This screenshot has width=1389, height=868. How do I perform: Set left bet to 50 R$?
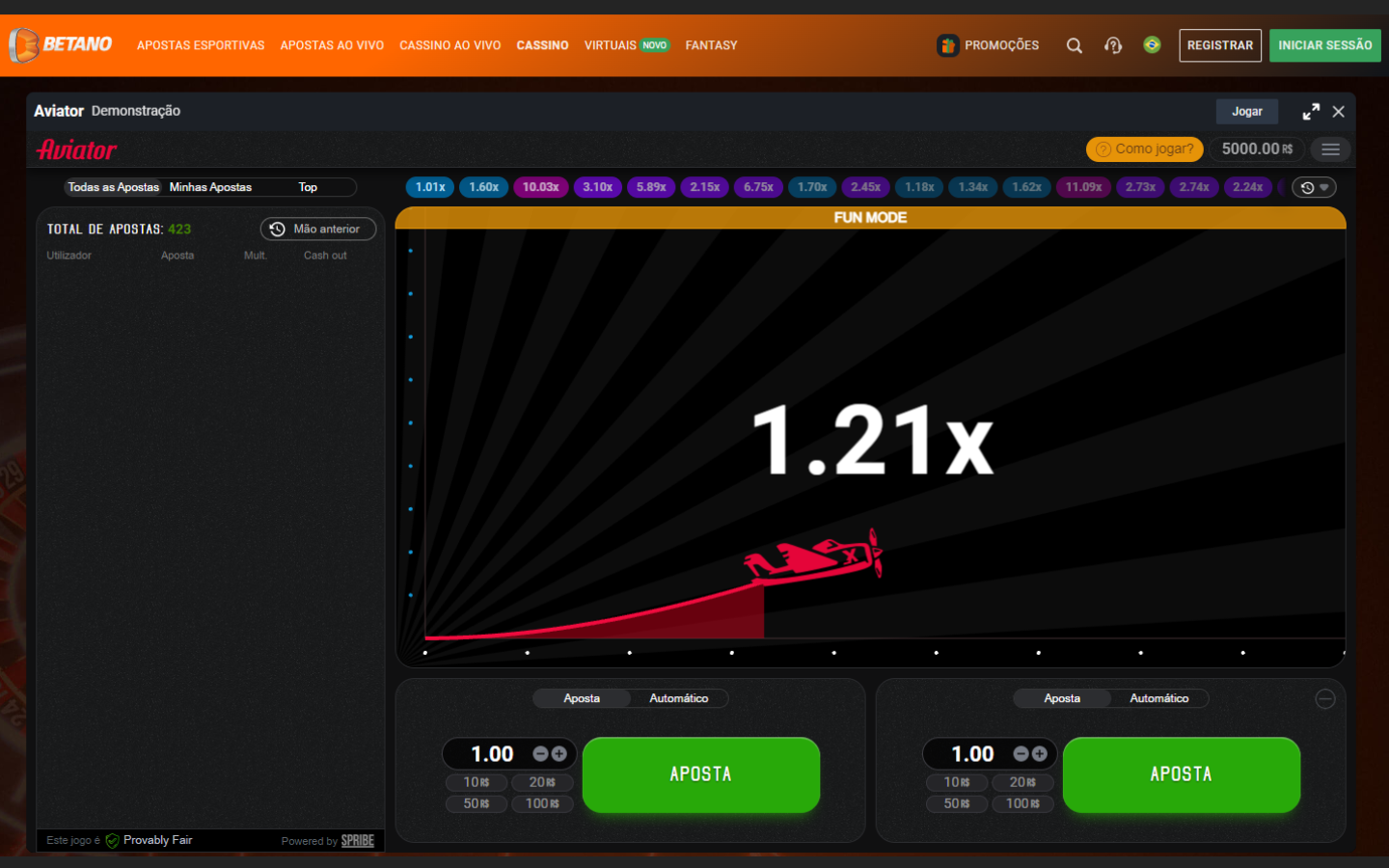477,803
